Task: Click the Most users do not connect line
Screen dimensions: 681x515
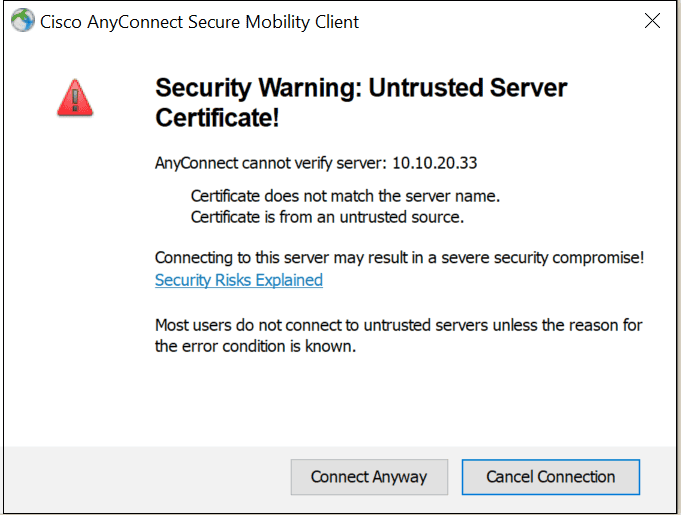Action: [x=399, y=325]
